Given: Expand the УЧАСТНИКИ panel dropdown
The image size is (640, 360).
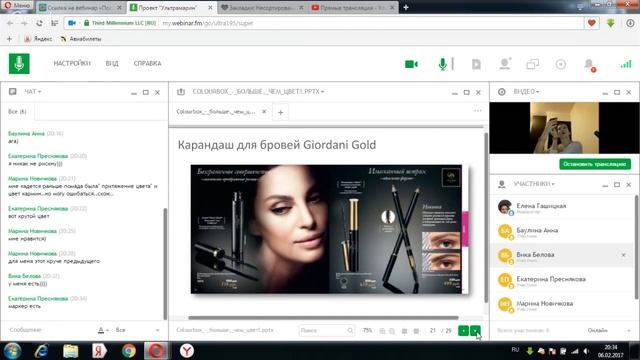Looking at the screenshot, I should point(534,184).
